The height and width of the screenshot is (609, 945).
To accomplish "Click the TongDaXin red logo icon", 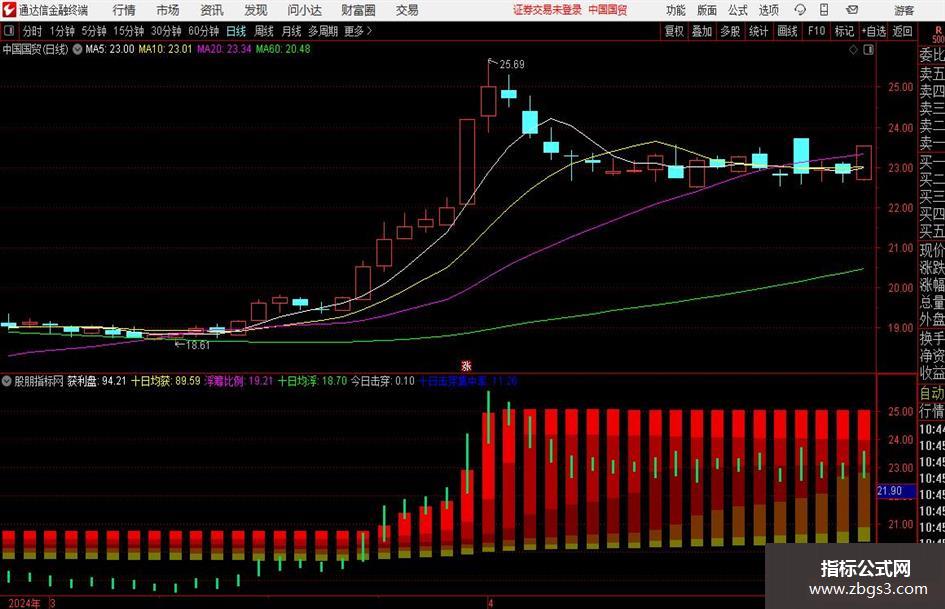I will pos(9,10).
